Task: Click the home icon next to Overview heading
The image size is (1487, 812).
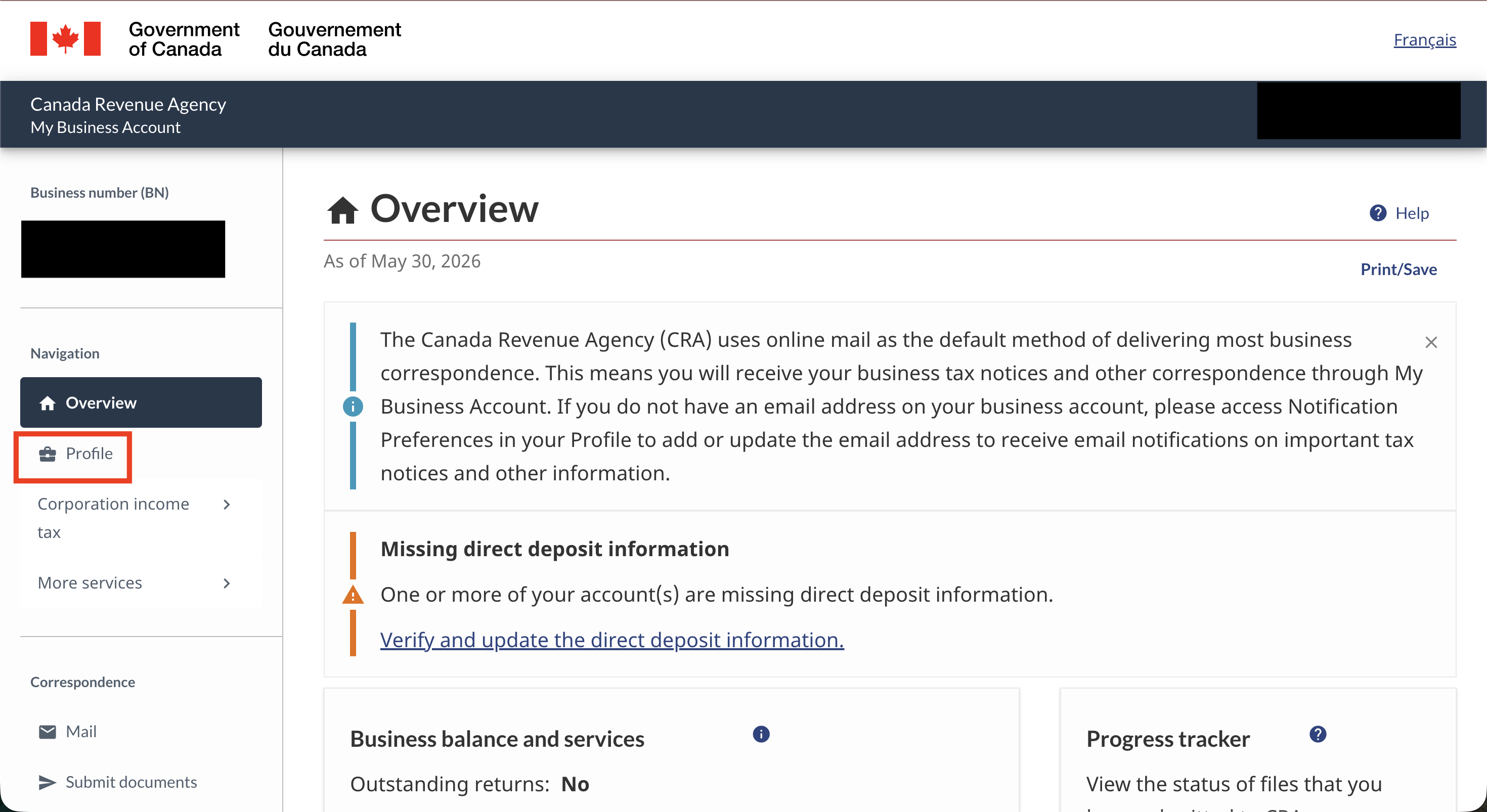Action: [343, 210]
